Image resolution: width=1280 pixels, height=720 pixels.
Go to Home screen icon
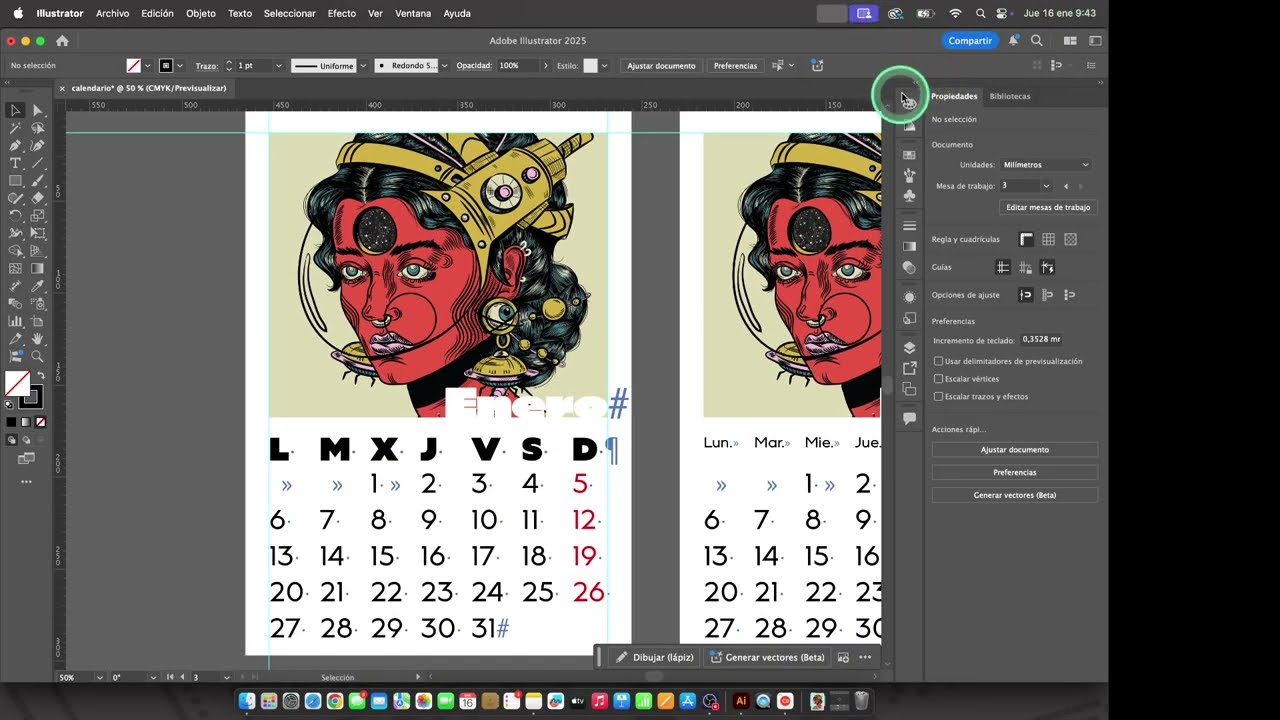pyautogui.click(x=62, y=41)
